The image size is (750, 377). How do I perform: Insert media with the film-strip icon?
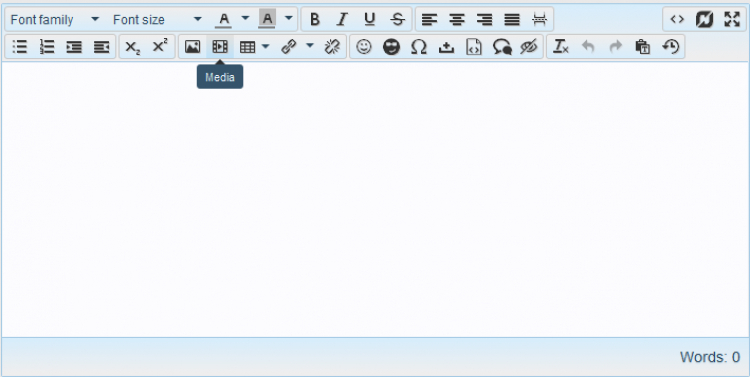click(220, 47)
